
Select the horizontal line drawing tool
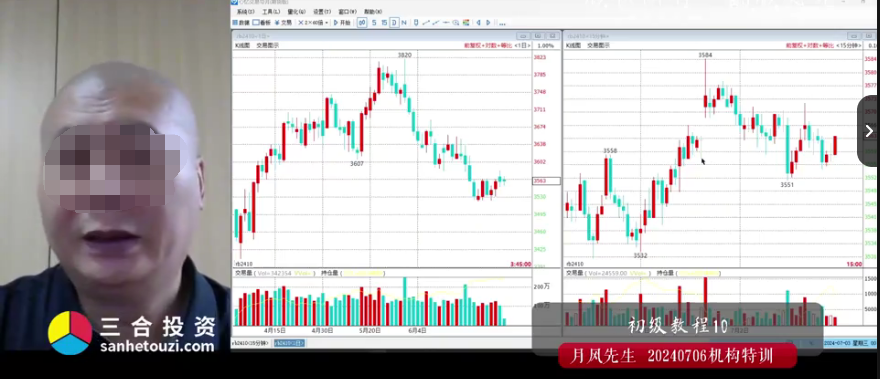446,22
